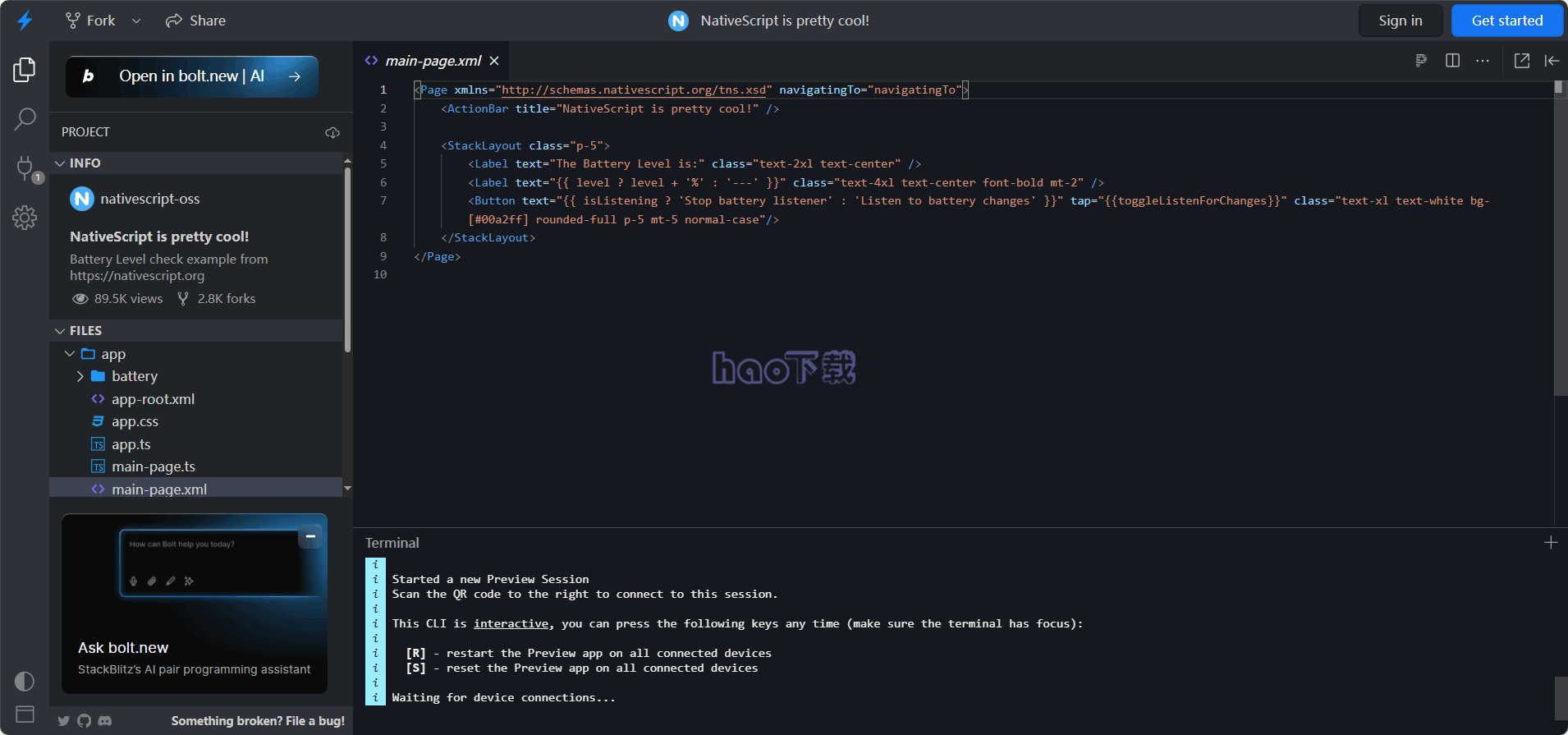
Task: Open the Ports plug icon in sidebar
Action: pos(25,168)
